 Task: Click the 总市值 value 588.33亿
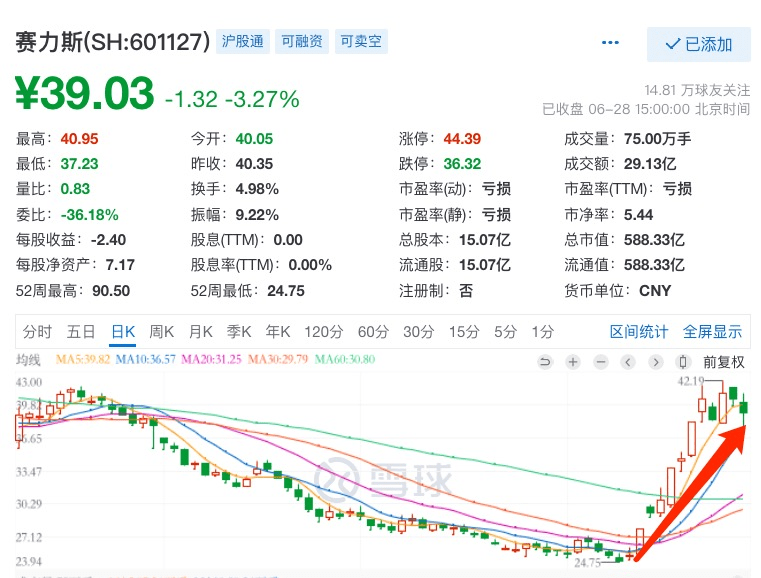click(654, 240)
